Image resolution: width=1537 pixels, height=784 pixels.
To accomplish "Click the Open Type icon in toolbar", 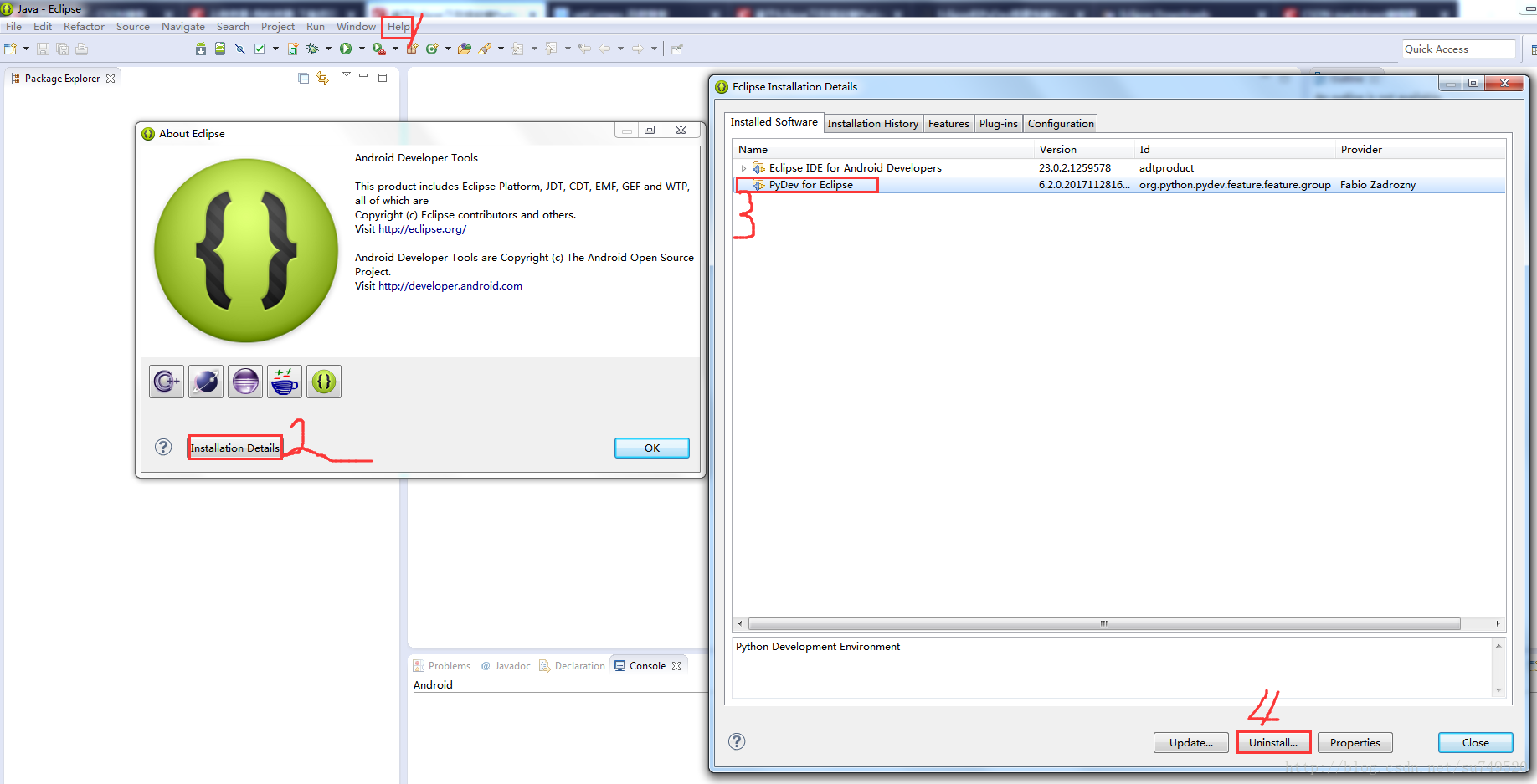I will coord(465,49).
